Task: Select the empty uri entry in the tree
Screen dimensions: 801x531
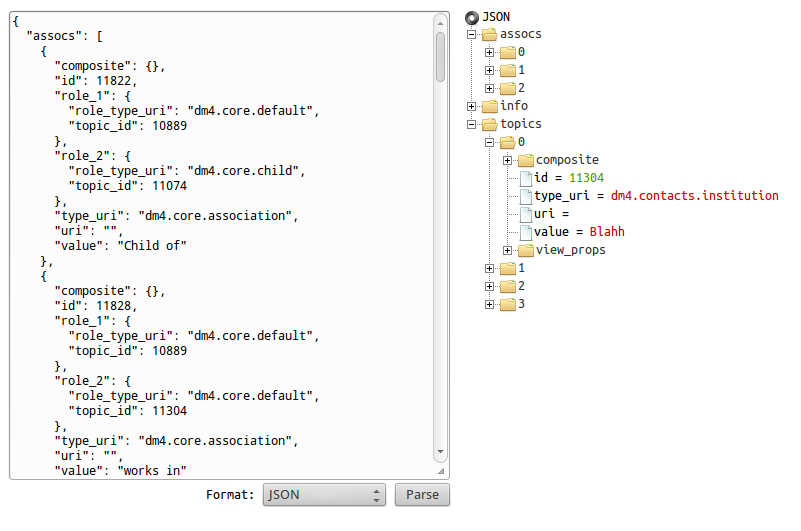Action: pyautogui.click(x=551, y=214)
